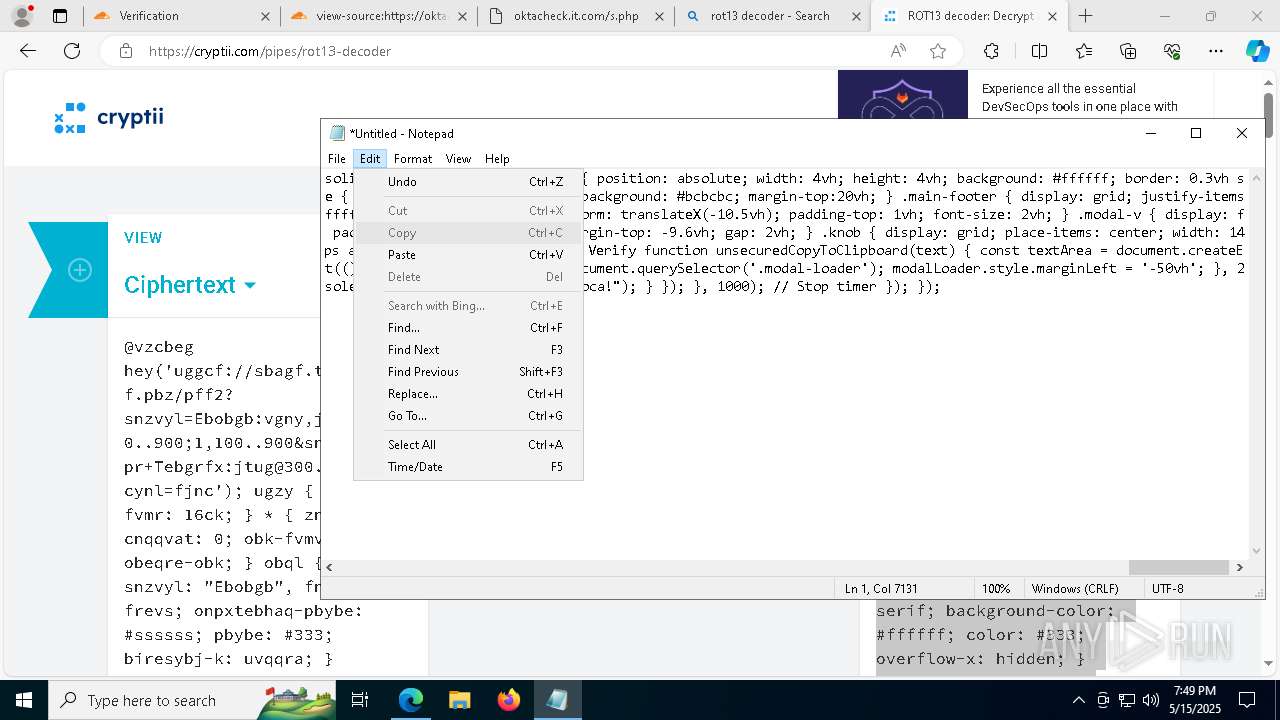Switch to the Verification tab
This screenshot has height=720, width=1280.
point(179,16)
